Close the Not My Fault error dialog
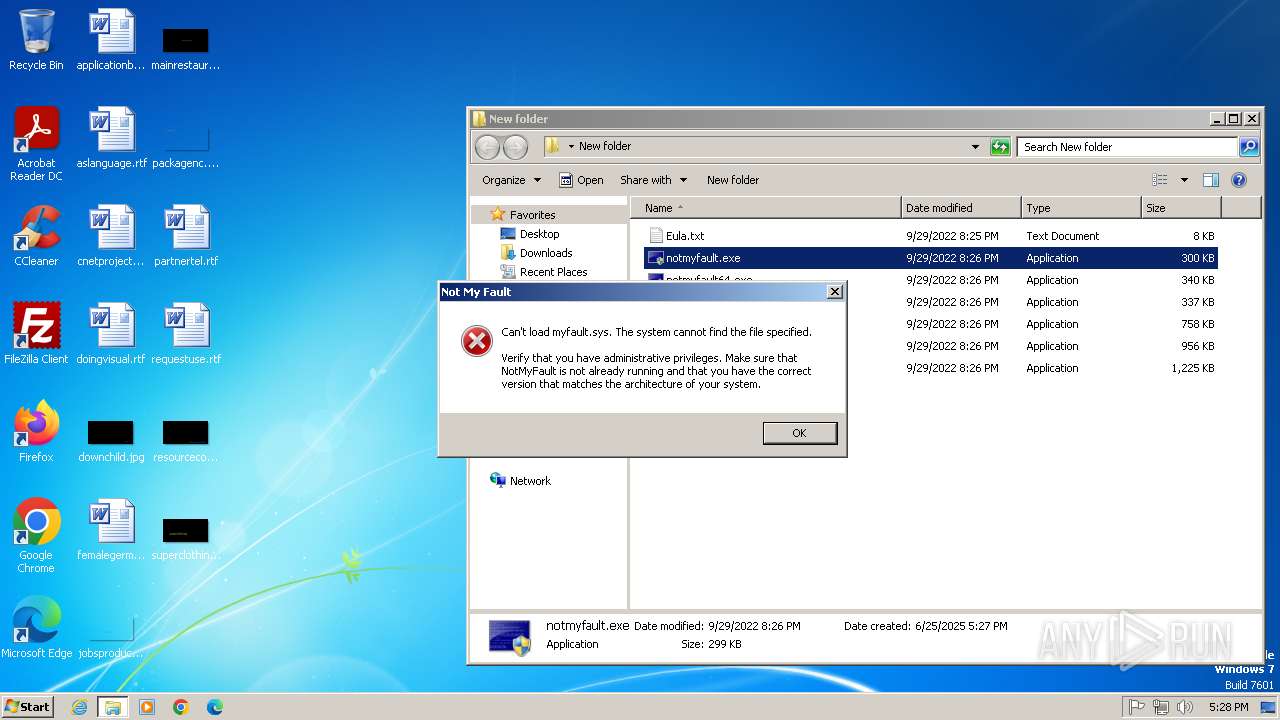Image resolution: width=1280 pixels, height=720 pixels. pos(834,292)
